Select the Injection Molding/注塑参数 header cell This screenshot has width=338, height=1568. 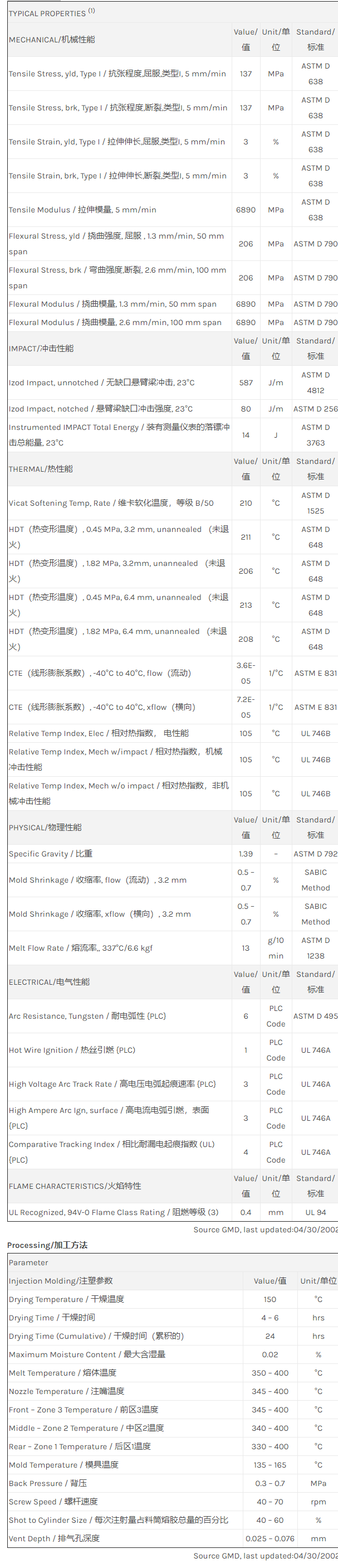coord(61,1281)
